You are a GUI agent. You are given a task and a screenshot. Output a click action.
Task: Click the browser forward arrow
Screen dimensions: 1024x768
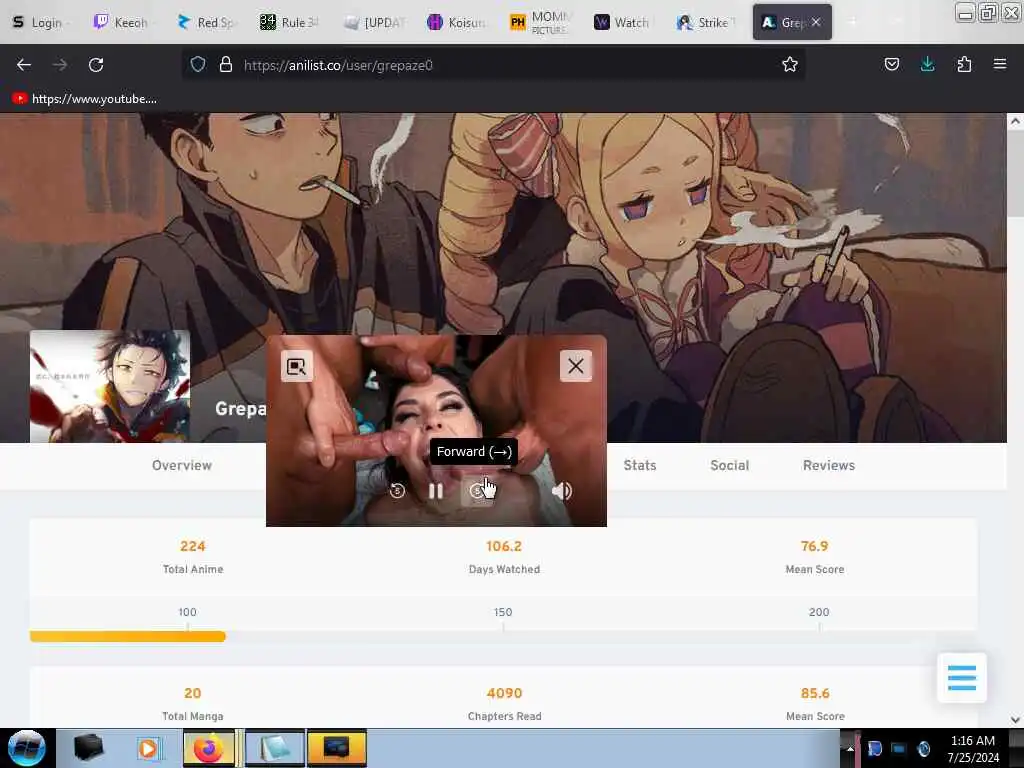click(59, 65)
